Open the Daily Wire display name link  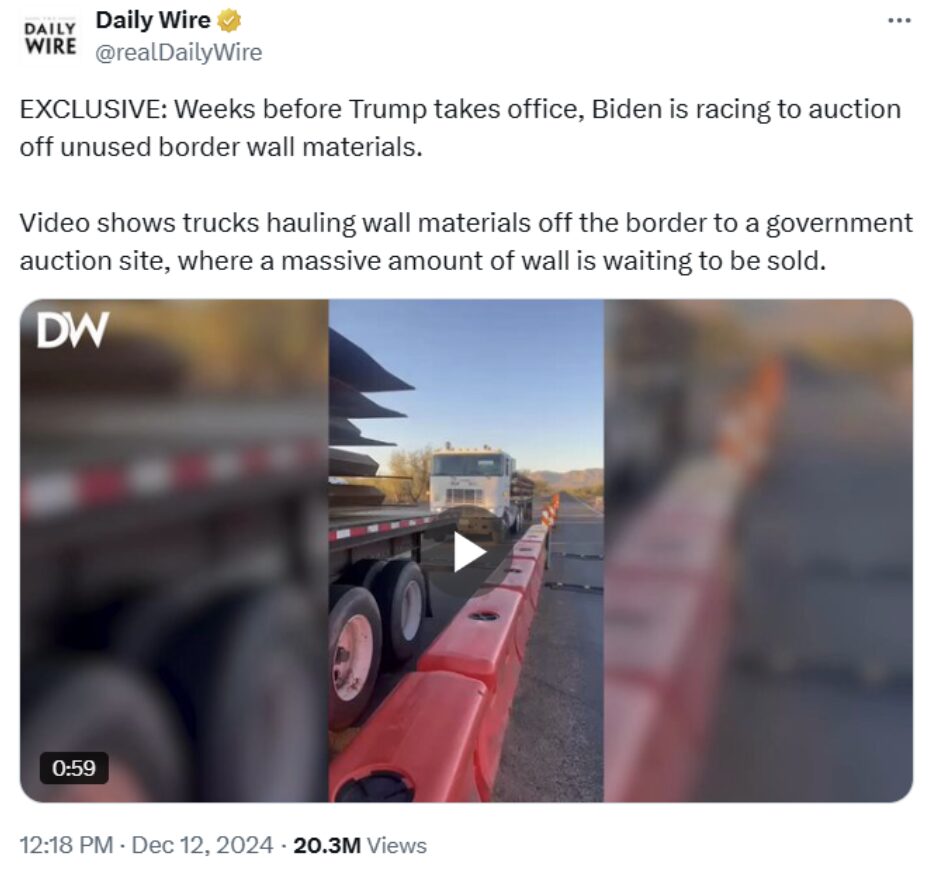pyautogui.click(x=153, y=20)
